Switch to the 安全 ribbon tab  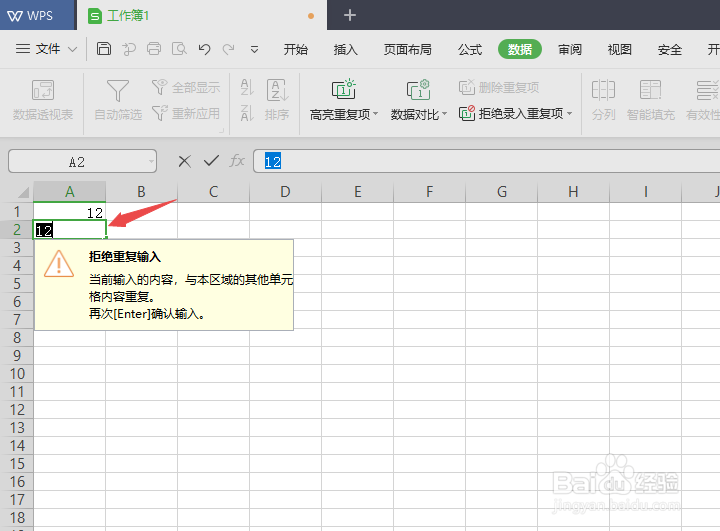tap(669, 49)
